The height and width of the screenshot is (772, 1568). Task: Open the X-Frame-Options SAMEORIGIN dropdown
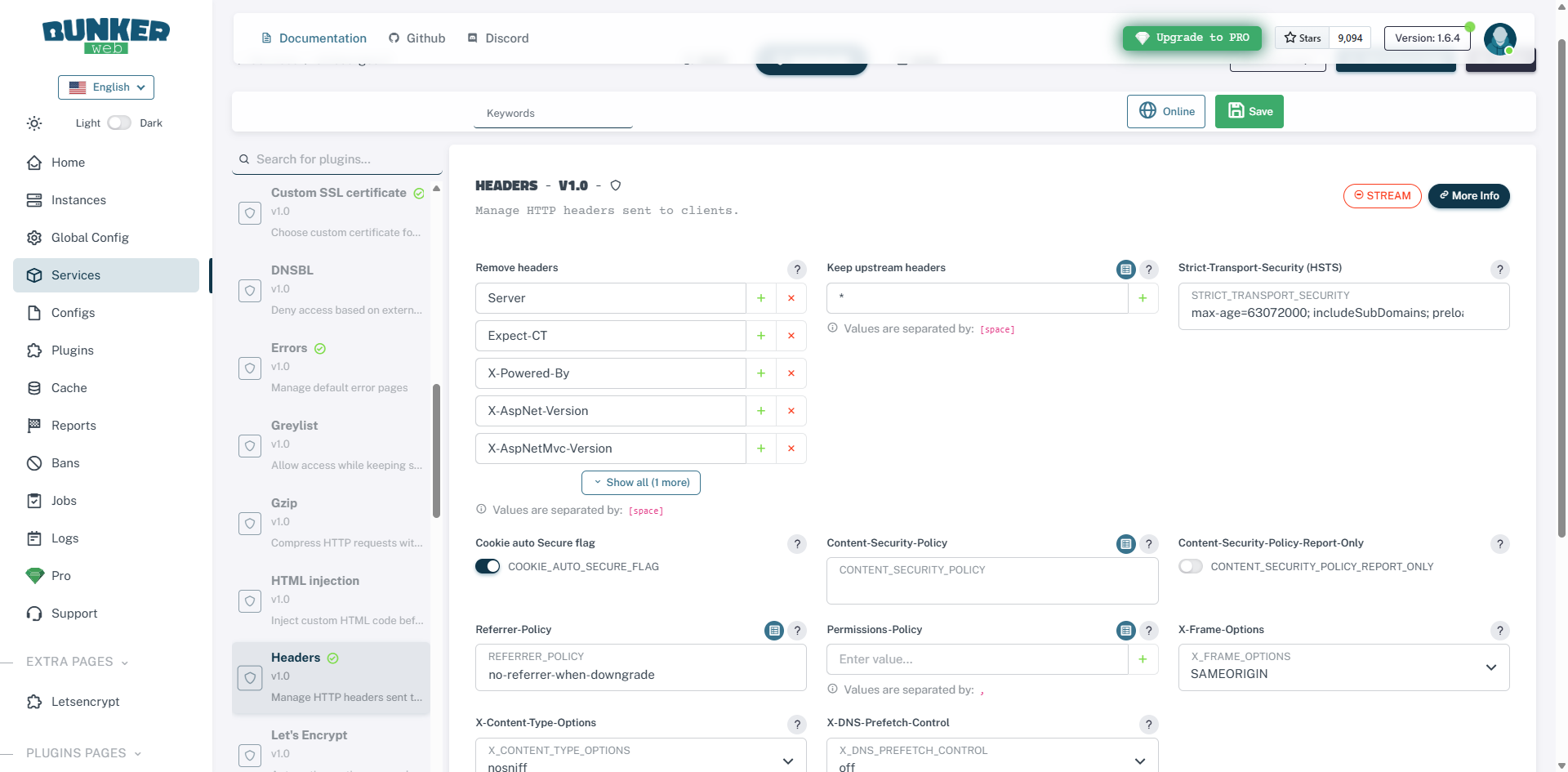(1343, 667)
